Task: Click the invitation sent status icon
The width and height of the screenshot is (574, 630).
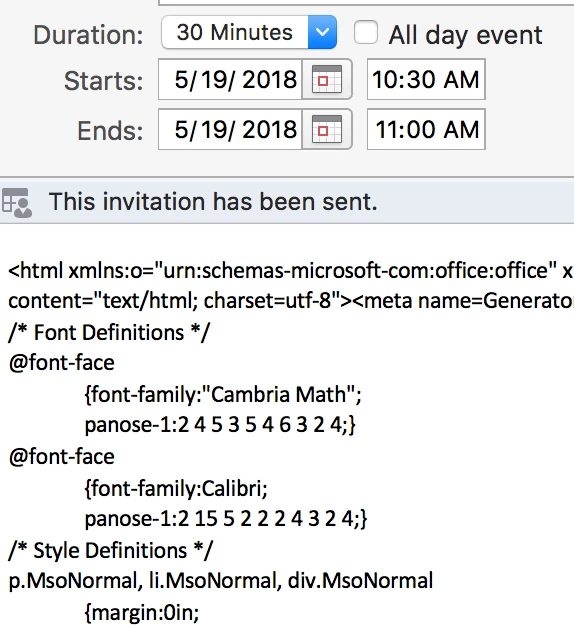Action: [16, 202]
